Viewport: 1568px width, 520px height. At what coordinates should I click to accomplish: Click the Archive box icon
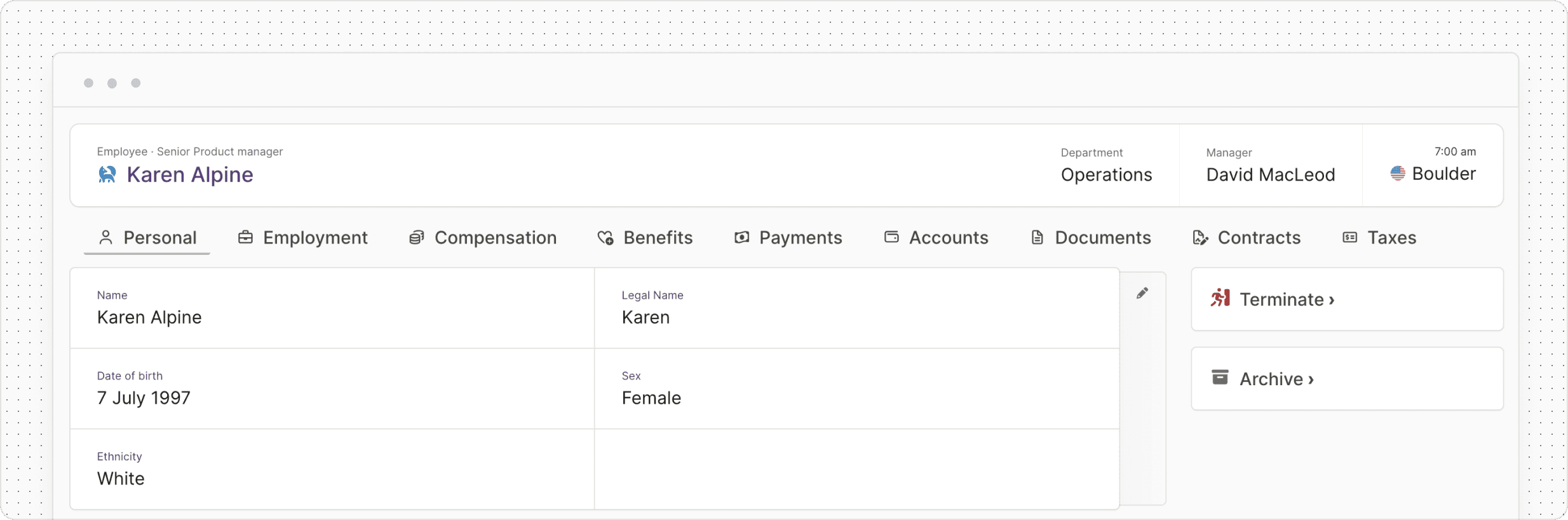[1220, 377]
